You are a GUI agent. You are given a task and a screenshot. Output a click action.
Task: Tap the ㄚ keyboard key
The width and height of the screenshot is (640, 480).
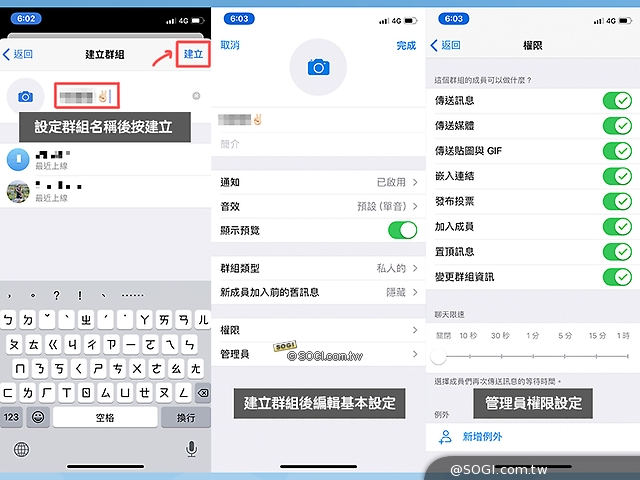point(144,320)
